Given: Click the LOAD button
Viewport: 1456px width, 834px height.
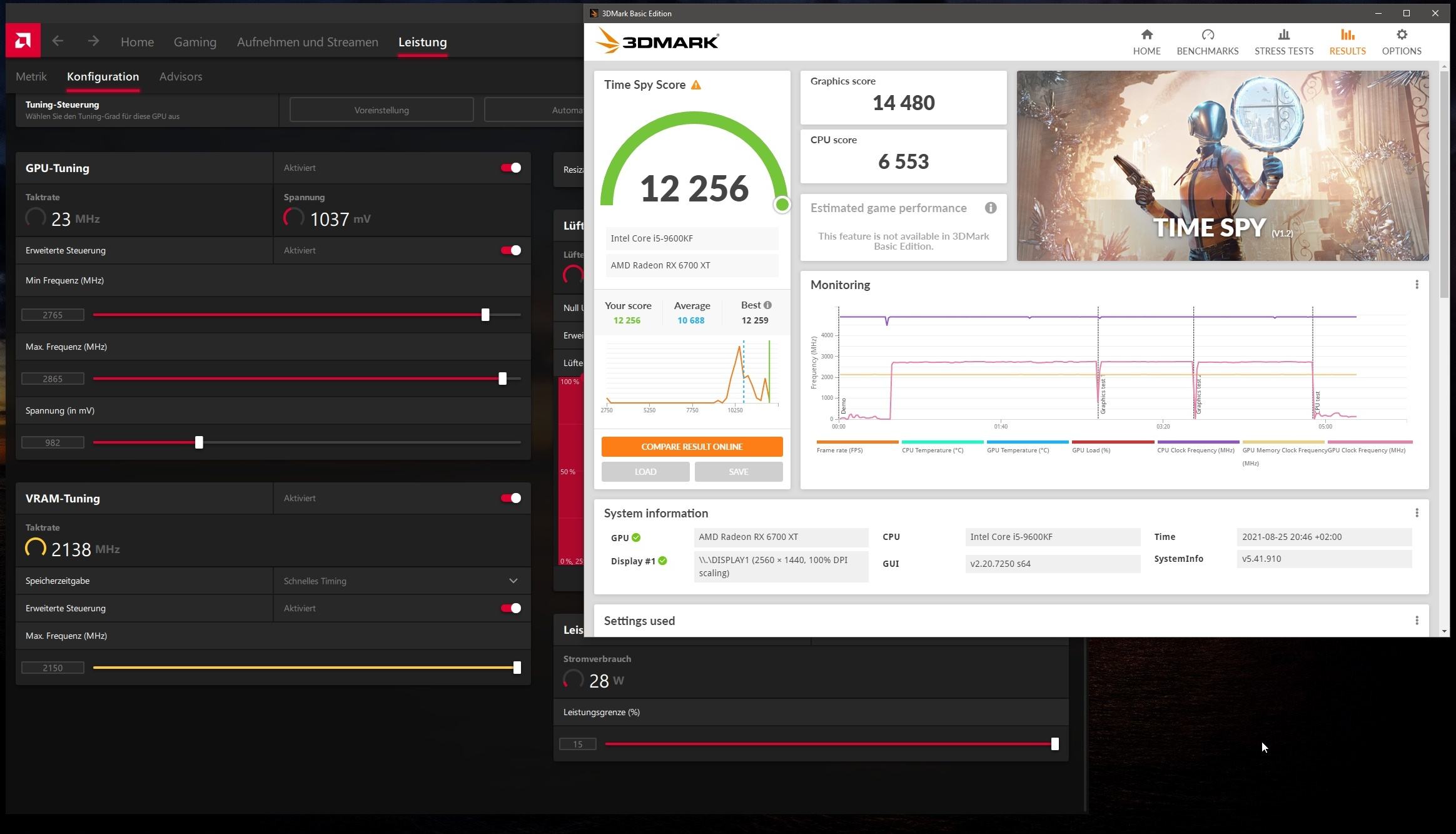Looking at the screenshot, I should 645,472.
